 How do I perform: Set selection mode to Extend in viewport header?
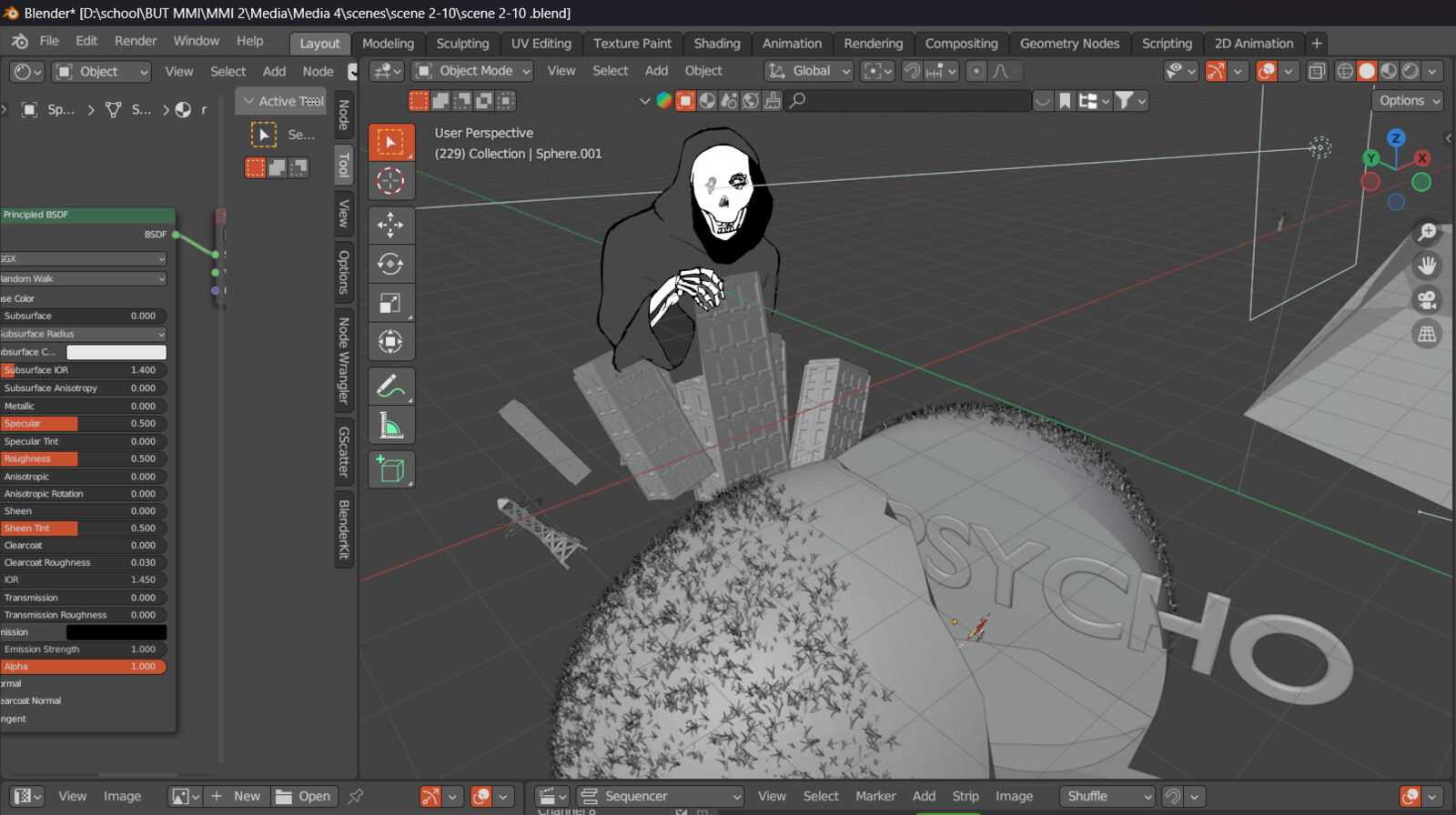point(440,100)
